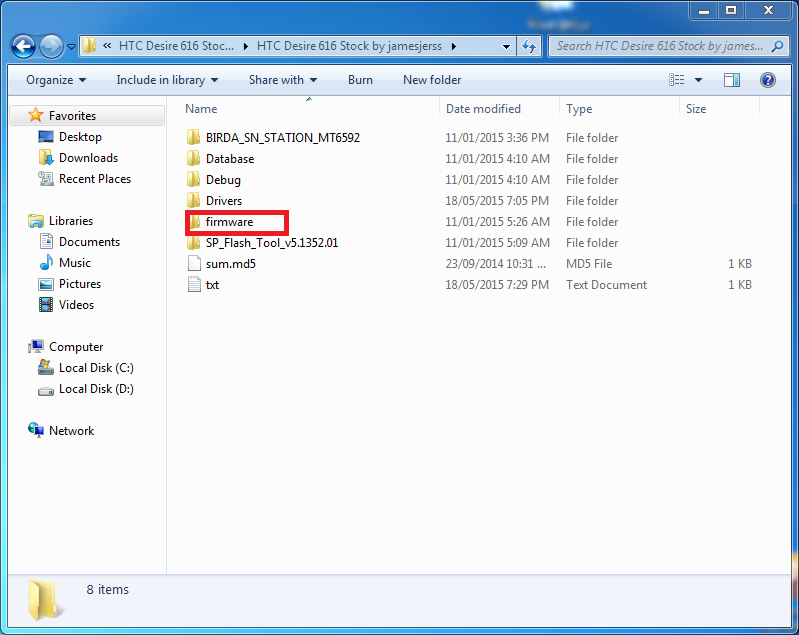Close the Explorer window
The image size is (799, 635).
(x=768, y=10)
